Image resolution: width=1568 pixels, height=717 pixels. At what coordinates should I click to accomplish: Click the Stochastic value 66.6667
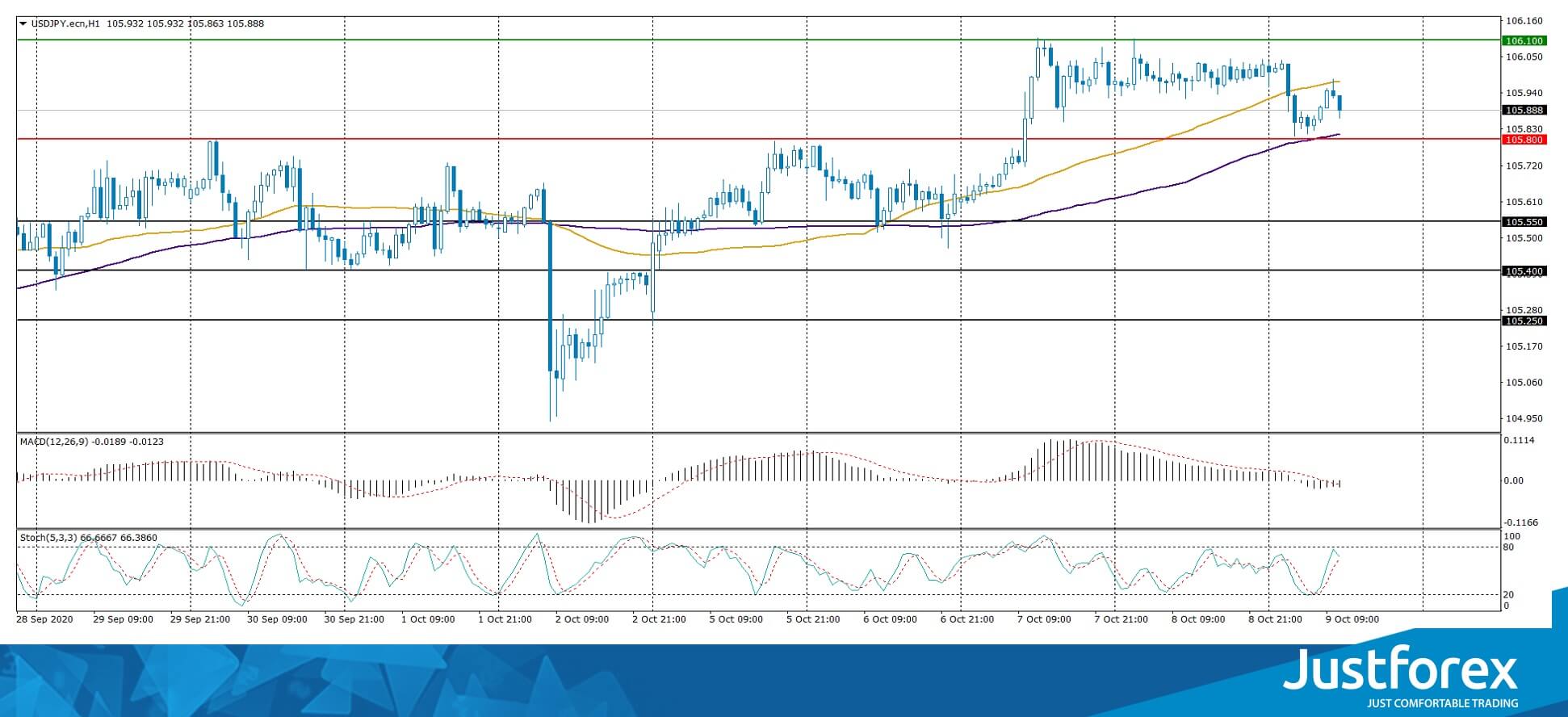tap(99, 538)
